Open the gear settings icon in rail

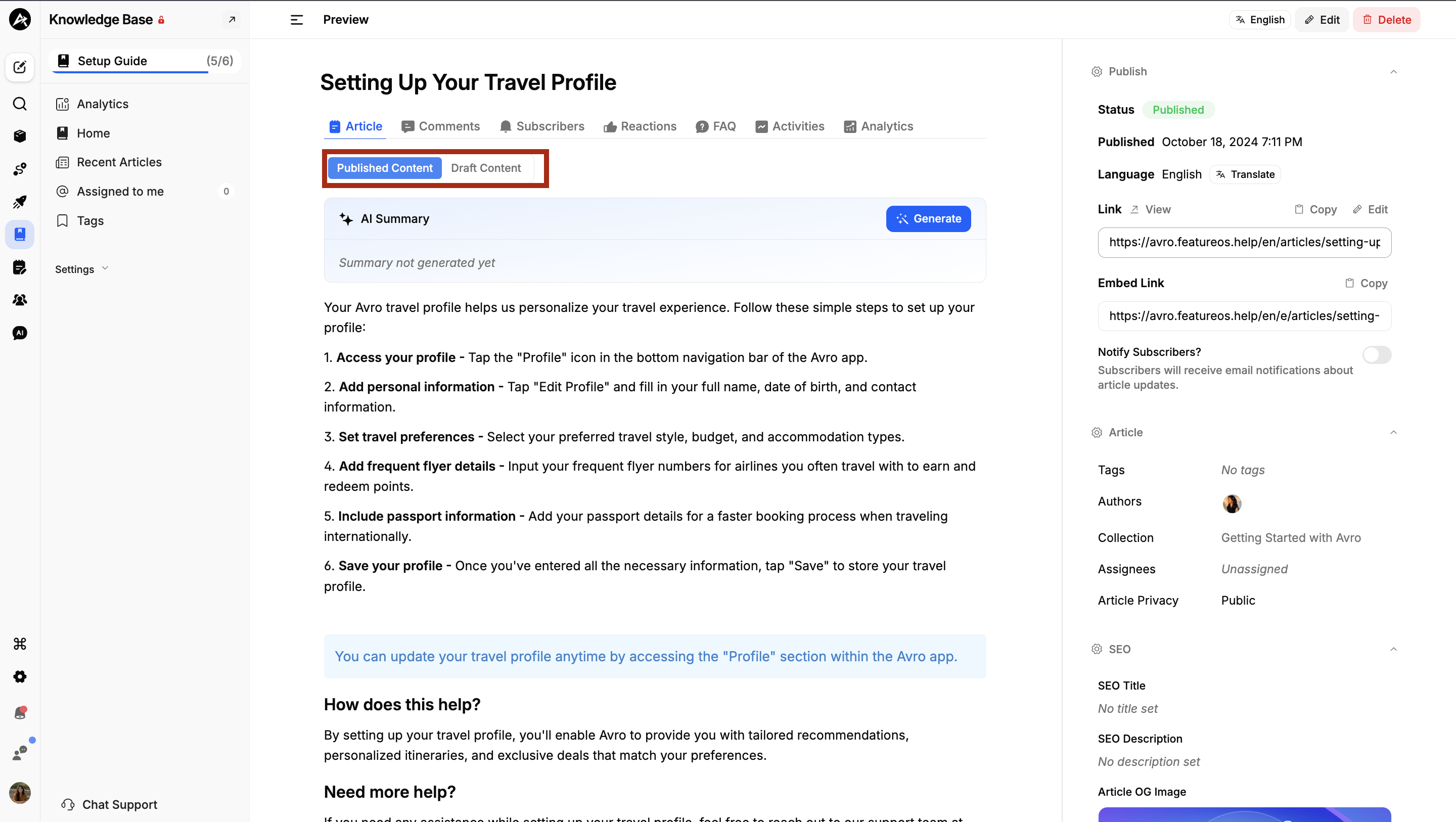20,676
